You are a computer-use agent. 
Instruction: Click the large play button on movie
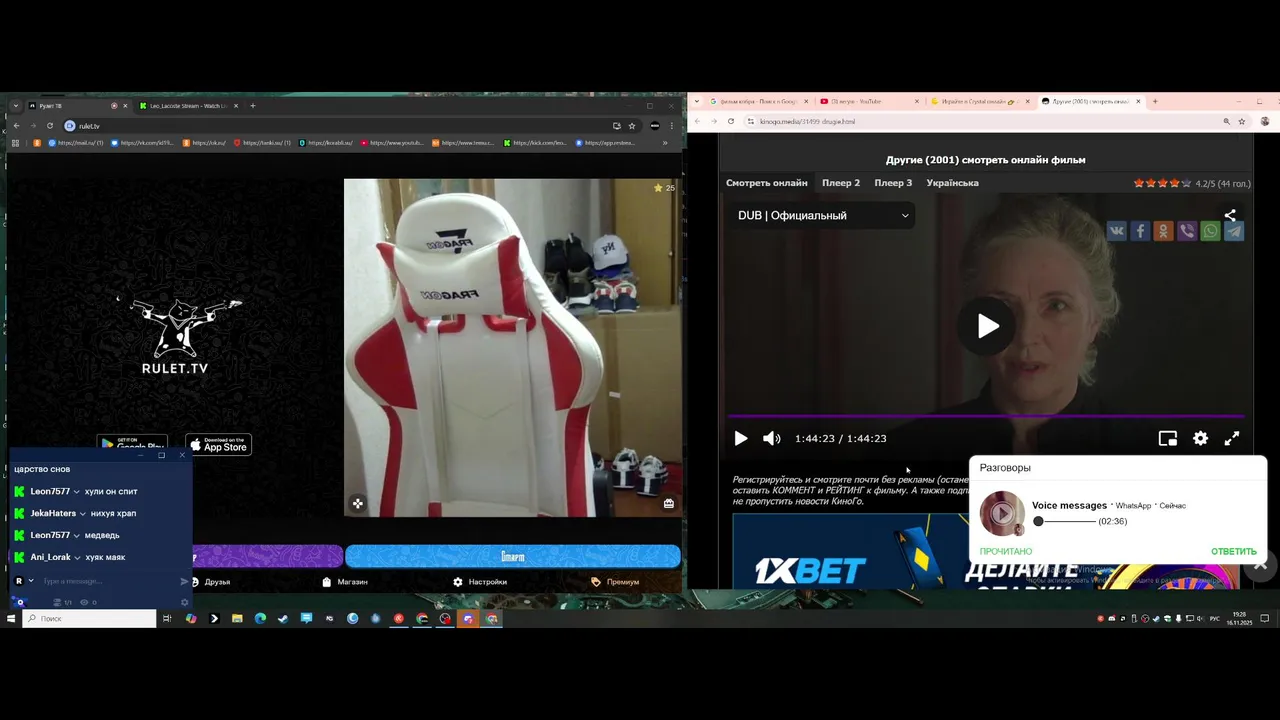click(987, 326)
